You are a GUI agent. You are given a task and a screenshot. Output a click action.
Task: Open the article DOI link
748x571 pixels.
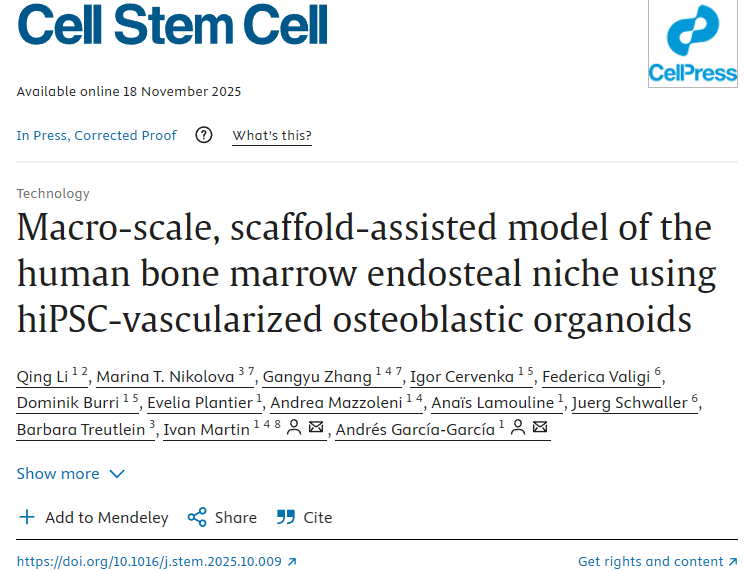[150, 561]
